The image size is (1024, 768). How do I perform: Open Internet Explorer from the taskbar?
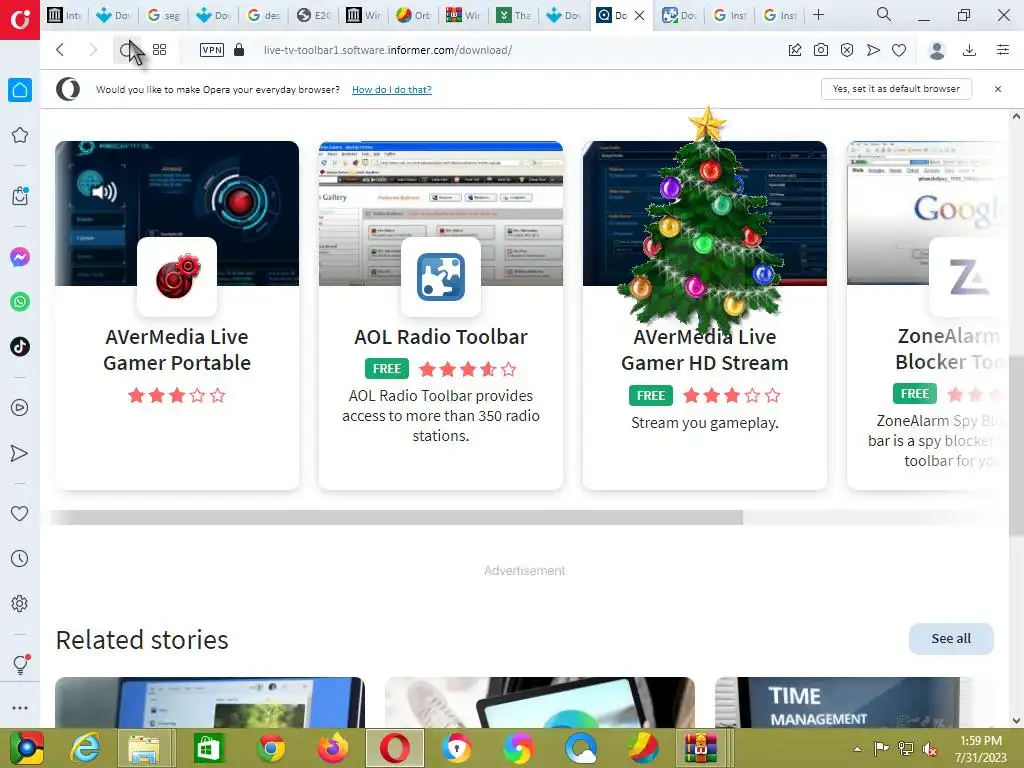coord(85,748)
